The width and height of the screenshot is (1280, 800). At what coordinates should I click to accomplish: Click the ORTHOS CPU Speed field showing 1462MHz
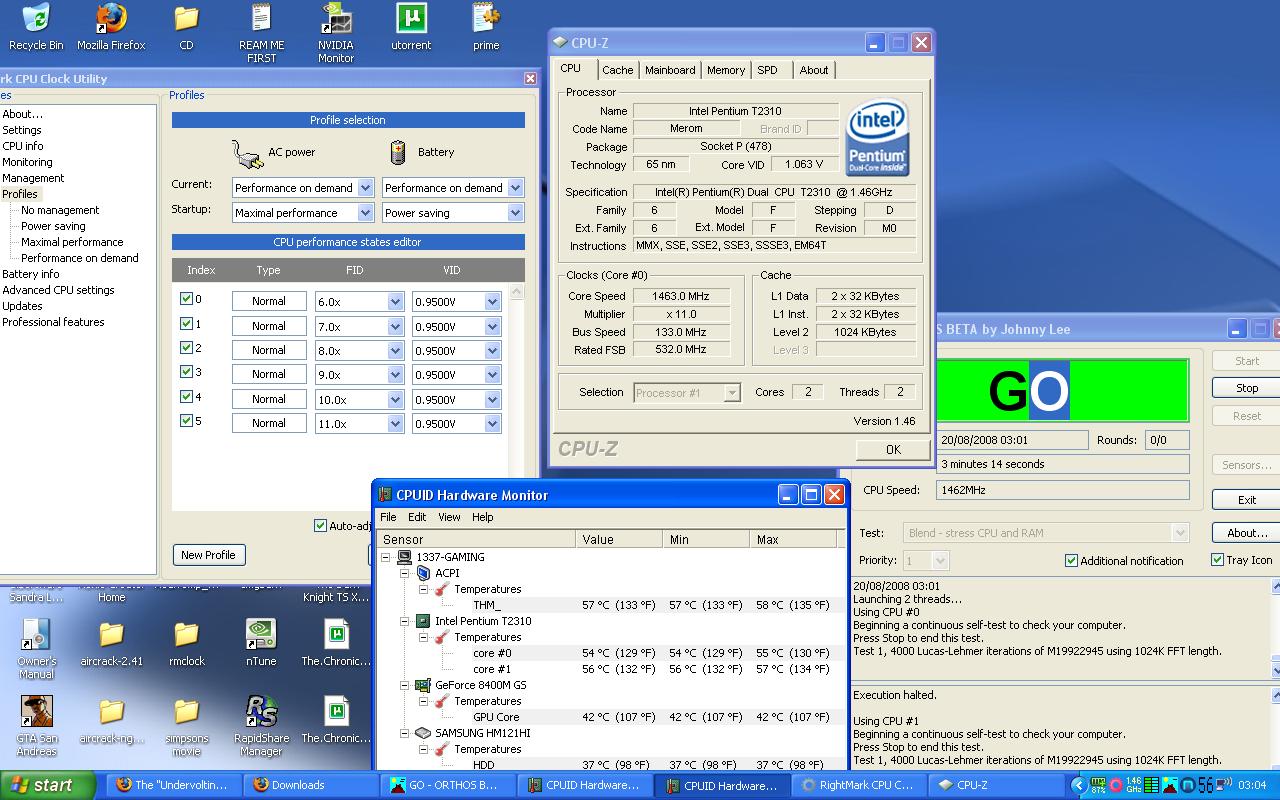1062,490
